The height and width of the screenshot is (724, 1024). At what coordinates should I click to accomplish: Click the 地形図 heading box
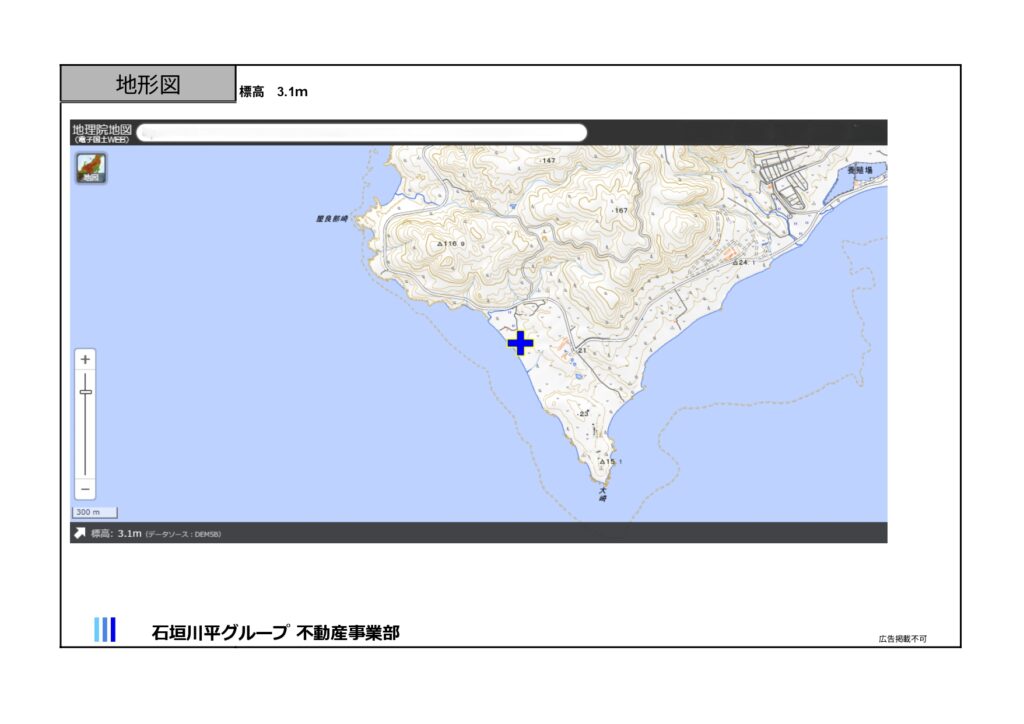click(148, 84)
